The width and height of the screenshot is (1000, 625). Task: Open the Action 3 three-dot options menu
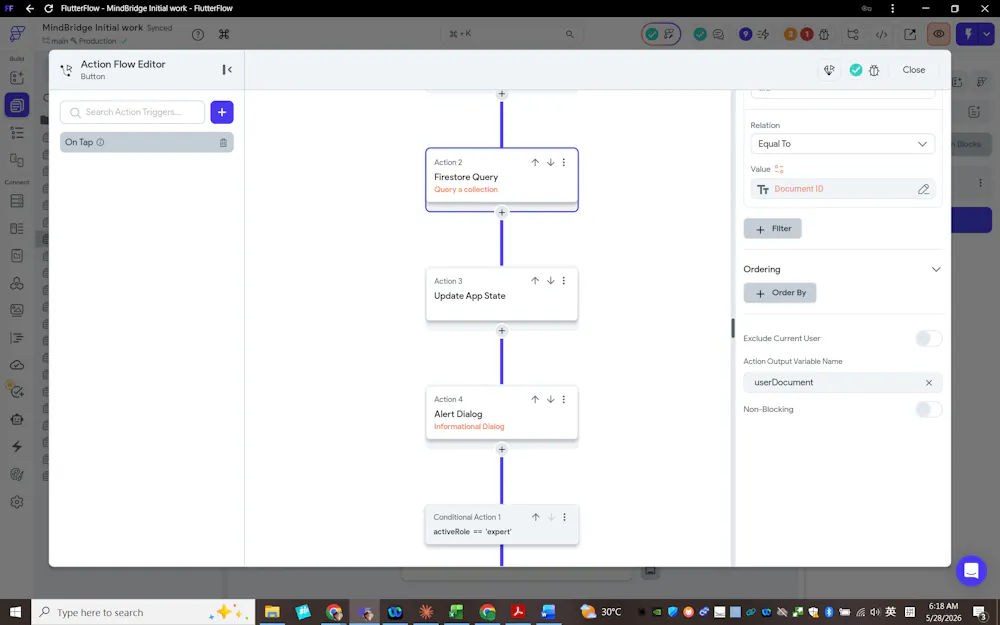click(x=564, y=281)
